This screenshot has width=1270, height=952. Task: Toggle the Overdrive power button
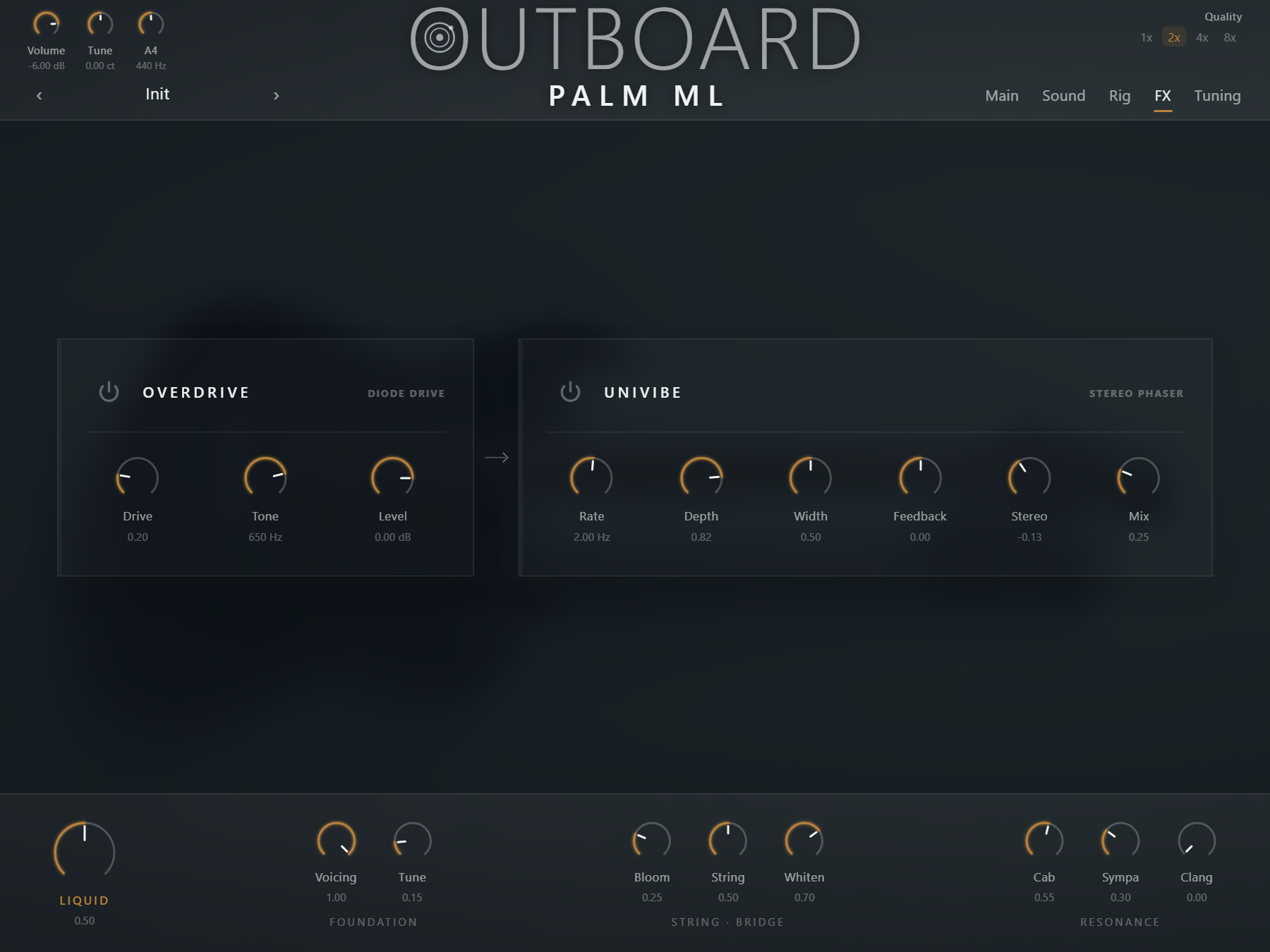tap(109, 392)
